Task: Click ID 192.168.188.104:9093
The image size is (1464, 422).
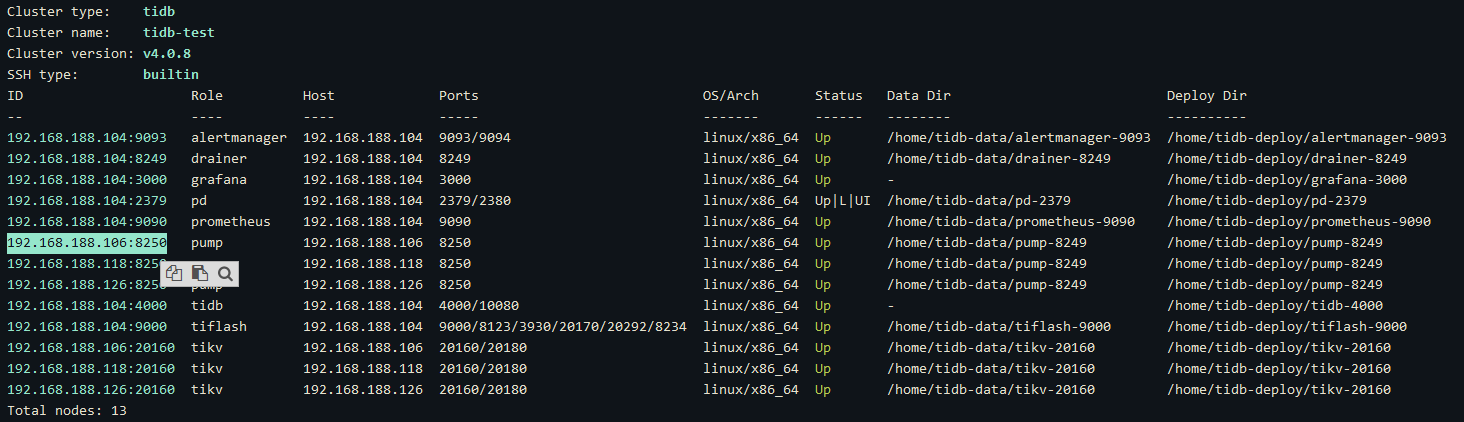Action: pos(87,138)
